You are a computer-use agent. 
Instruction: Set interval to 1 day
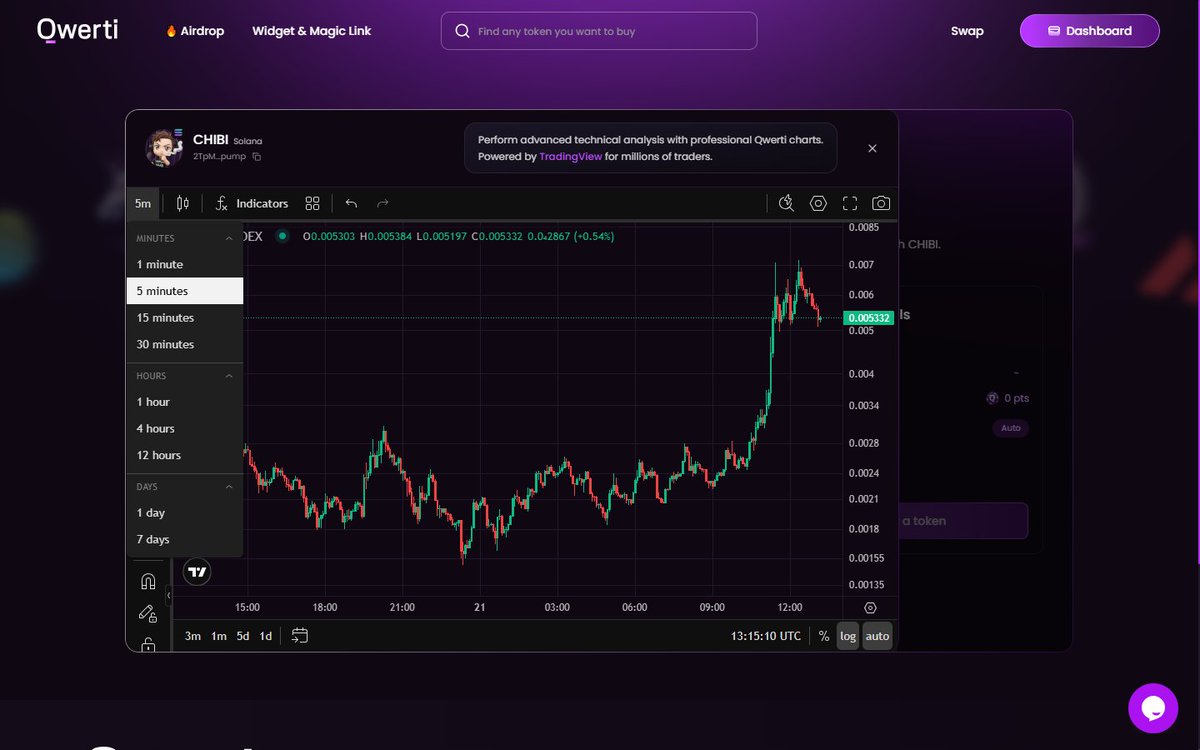pos(185,513)
